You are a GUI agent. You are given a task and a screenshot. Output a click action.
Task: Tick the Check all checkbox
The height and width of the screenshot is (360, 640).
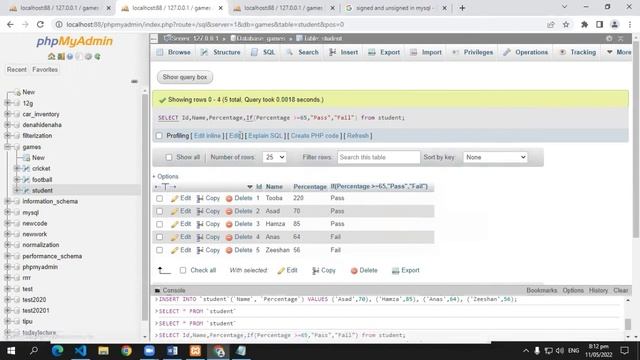183,270
